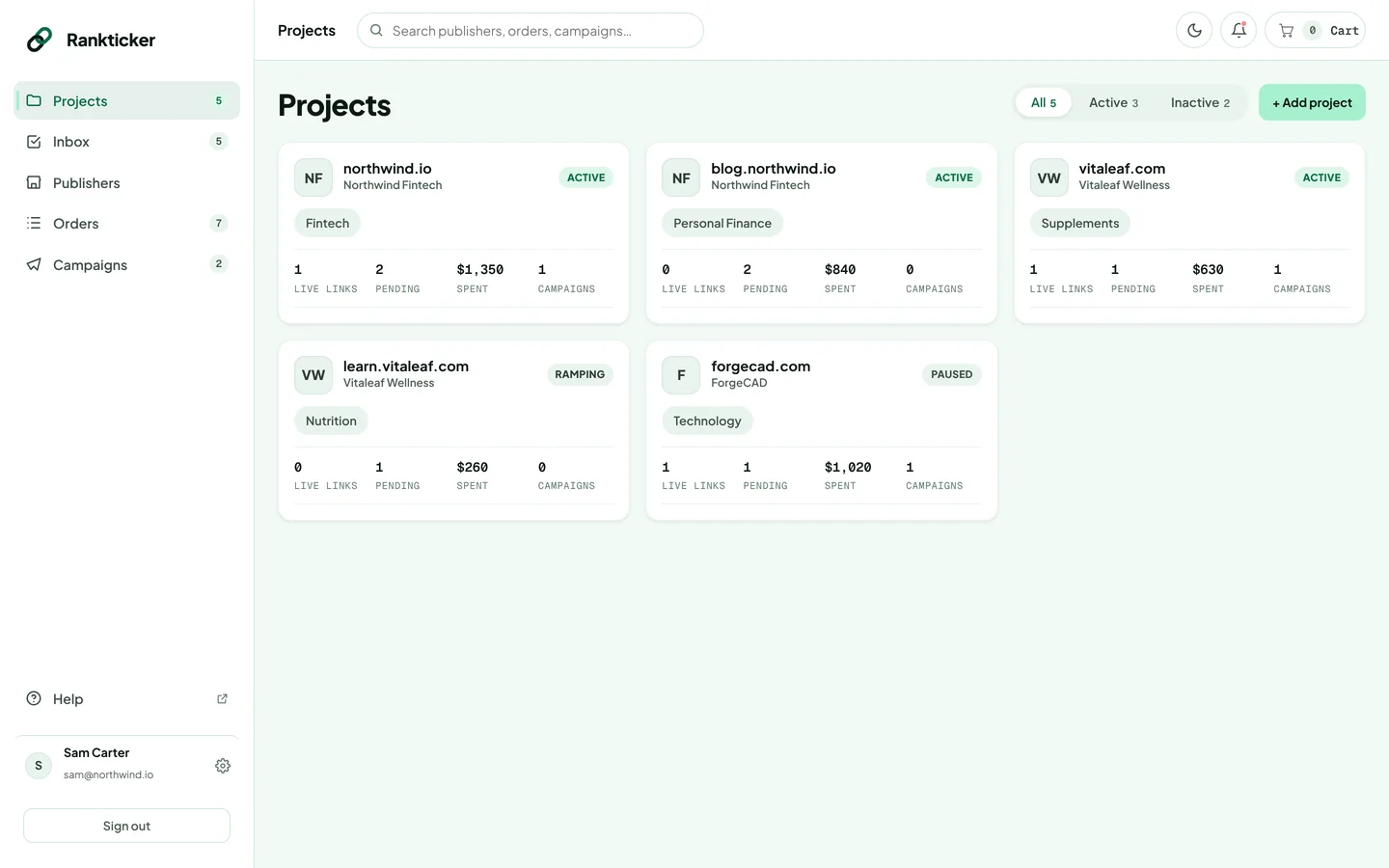Open Projects in sidebar

(126, 100)
